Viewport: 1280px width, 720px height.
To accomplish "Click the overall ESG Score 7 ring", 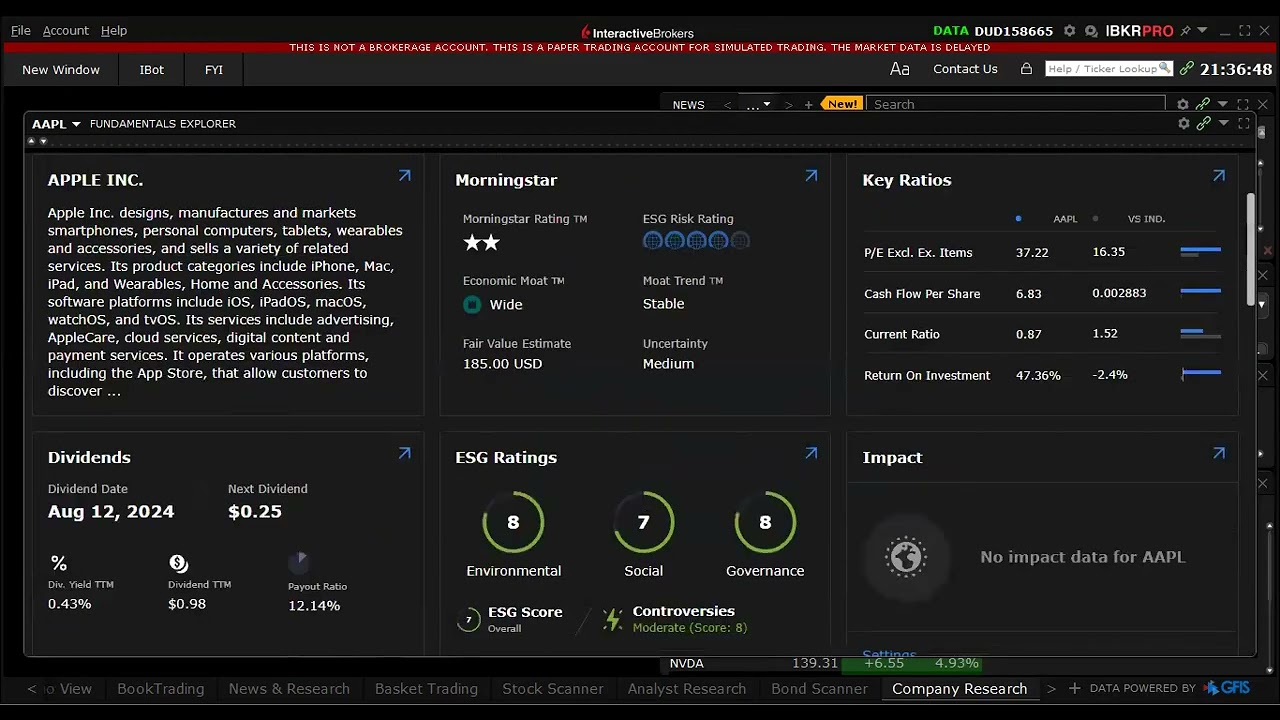I will [468, 620].
